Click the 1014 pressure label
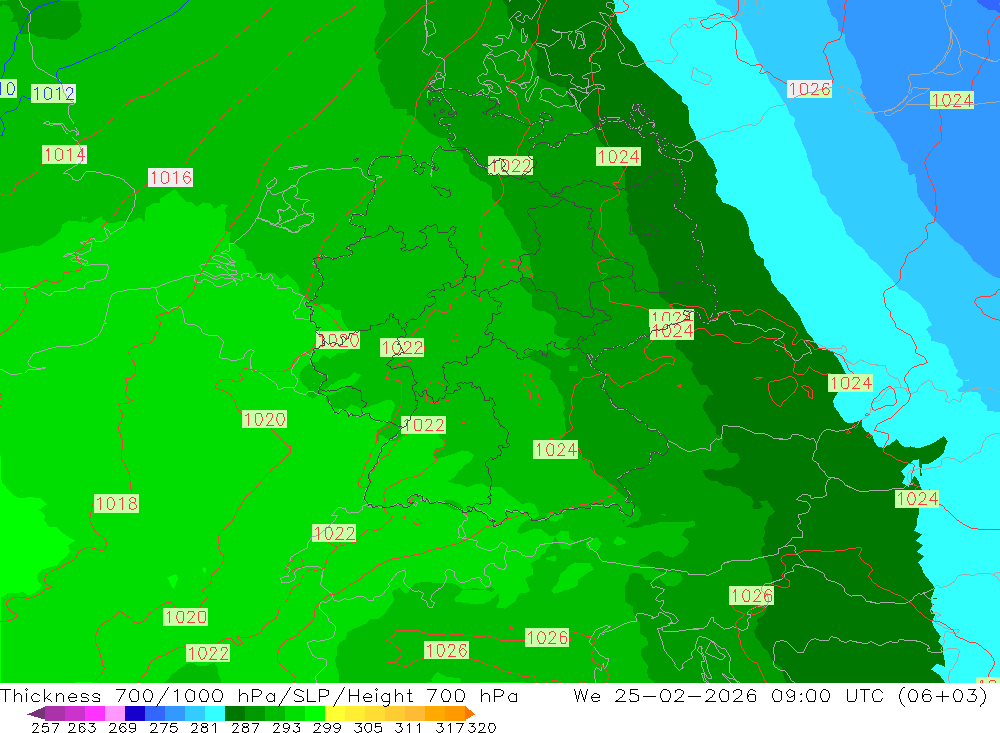Image resolution: width=1000 pixels, height=733 pixels. tap(64, 154)
